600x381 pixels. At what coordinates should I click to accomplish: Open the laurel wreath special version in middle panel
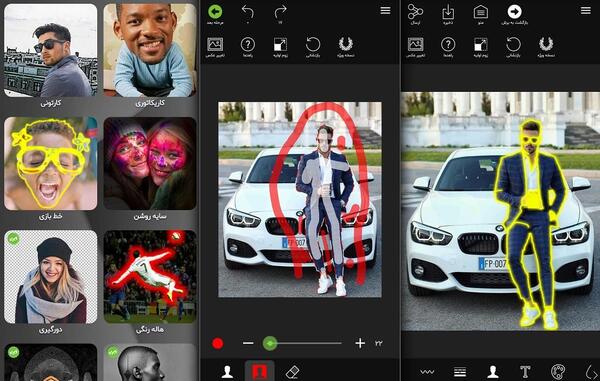pos(346,44)
